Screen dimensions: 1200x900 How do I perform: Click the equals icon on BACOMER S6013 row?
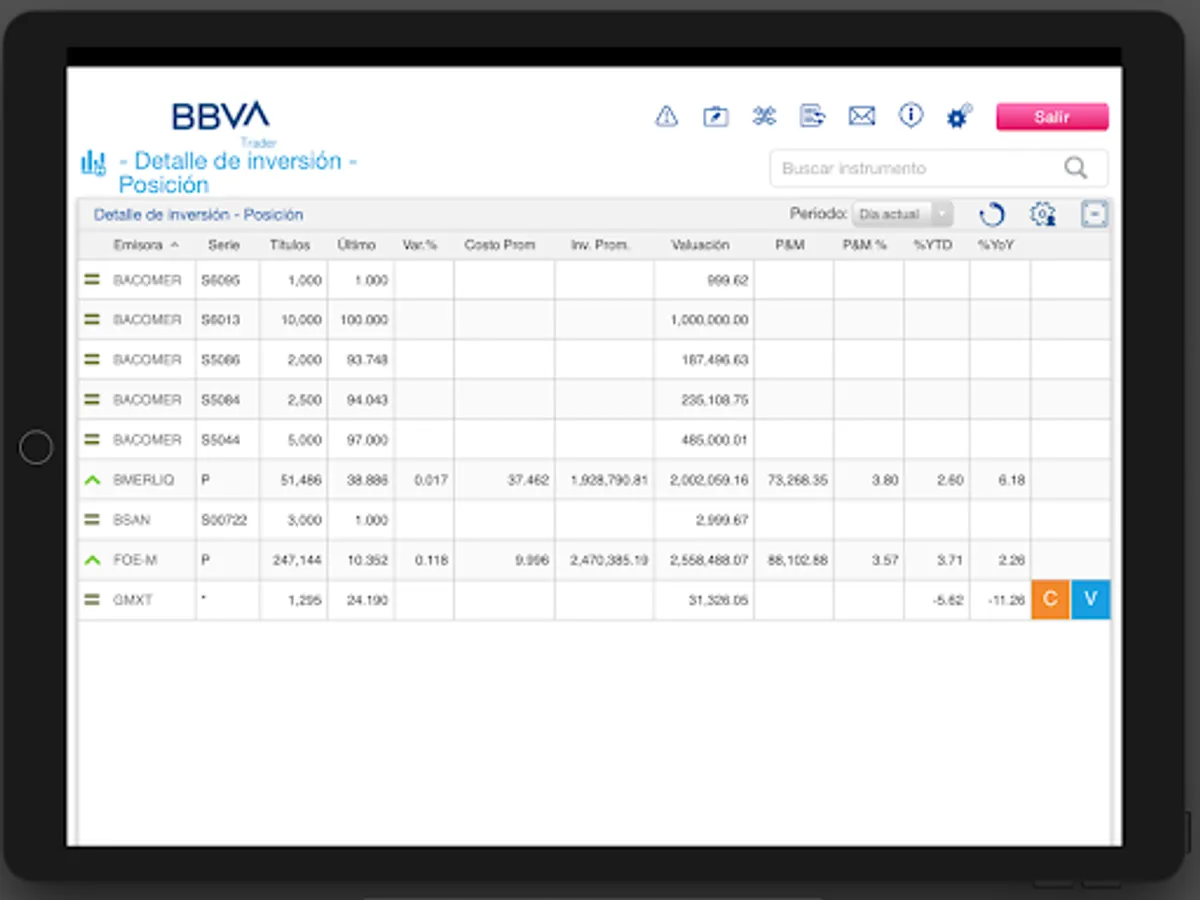click(92, 320)
